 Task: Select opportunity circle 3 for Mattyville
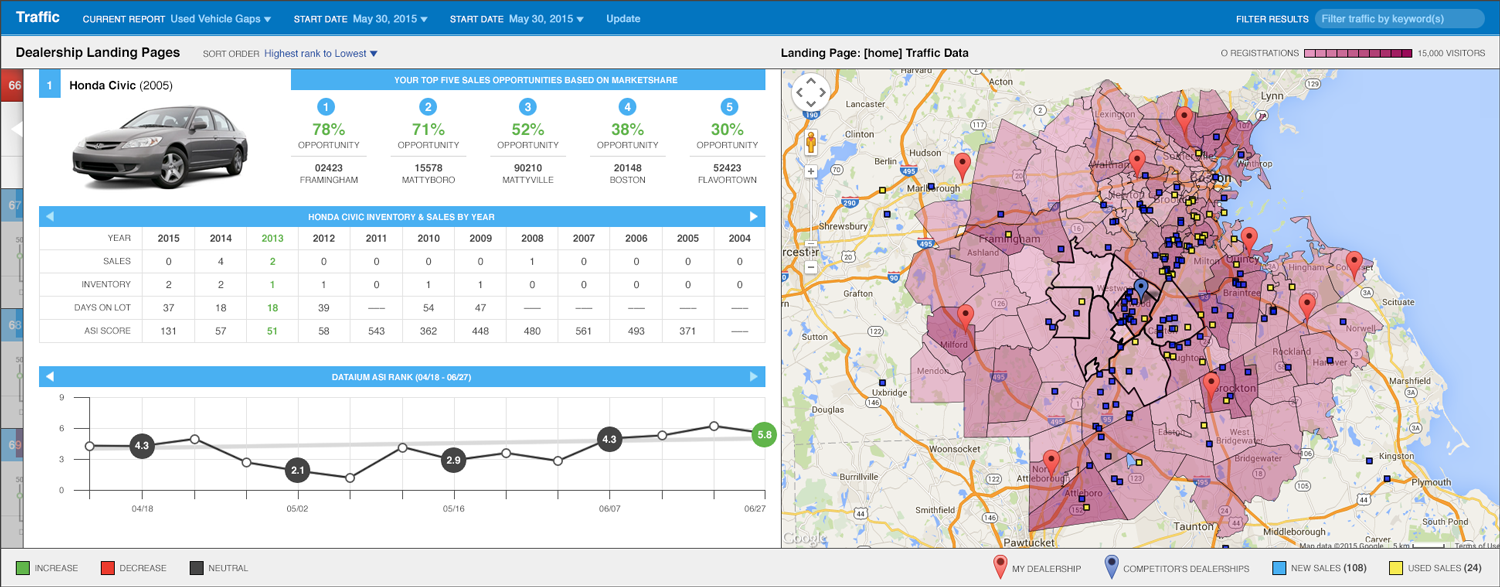tap(528, 107)
